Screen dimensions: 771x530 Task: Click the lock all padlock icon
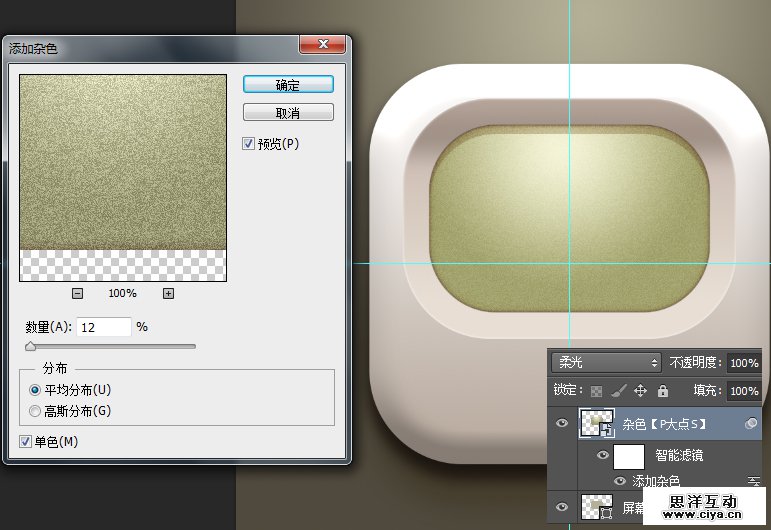660,391
